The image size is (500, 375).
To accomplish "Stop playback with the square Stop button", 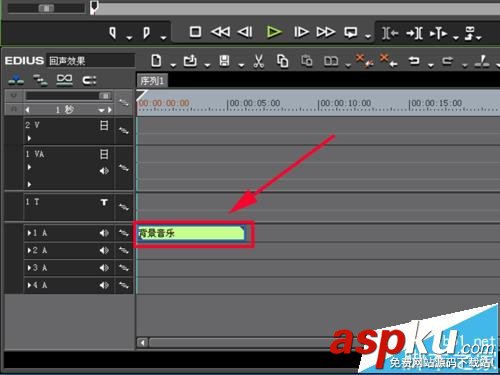I will [x=195, y=32].
